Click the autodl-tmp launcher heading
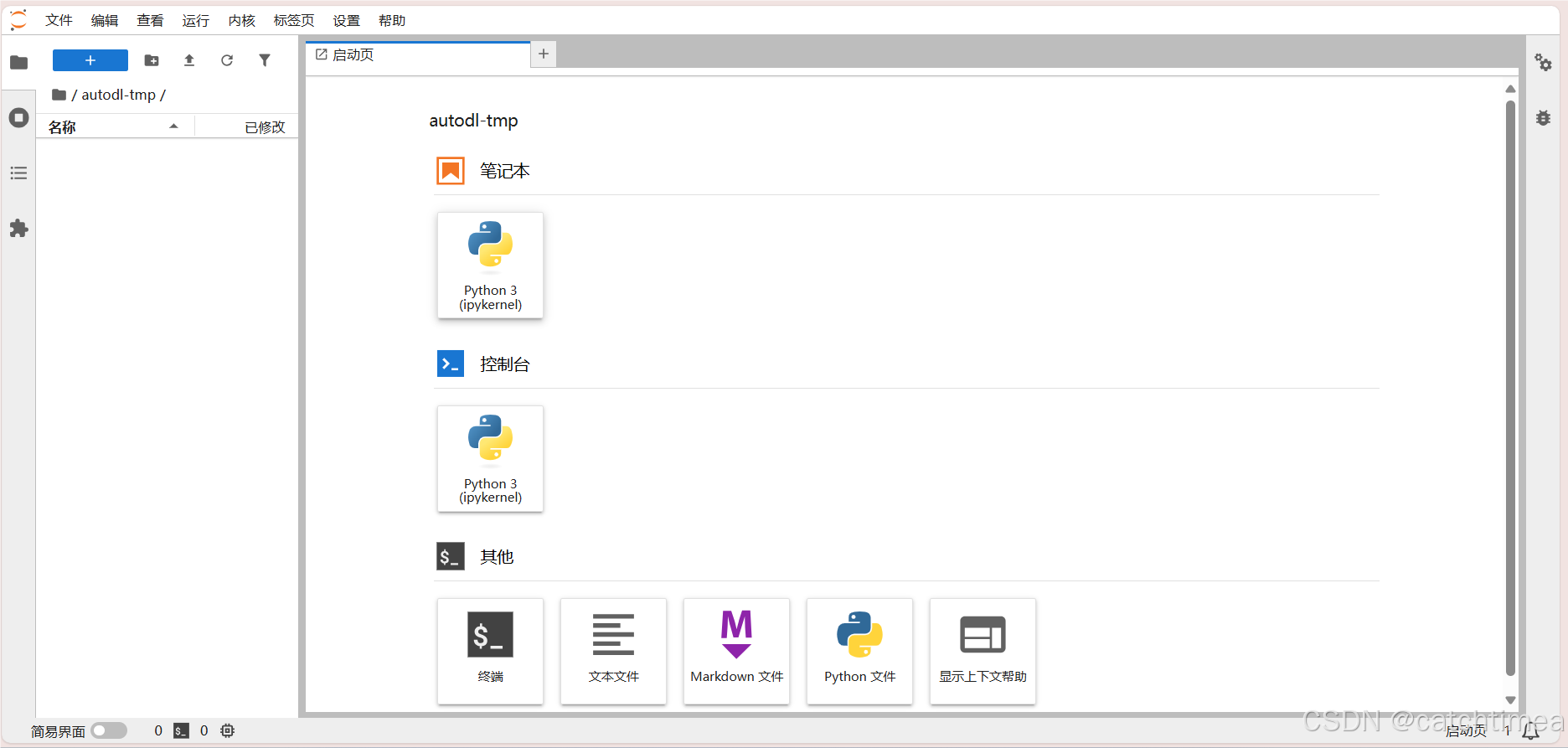Viewport: 1568px width, 748px height. (x=473, y=121)
